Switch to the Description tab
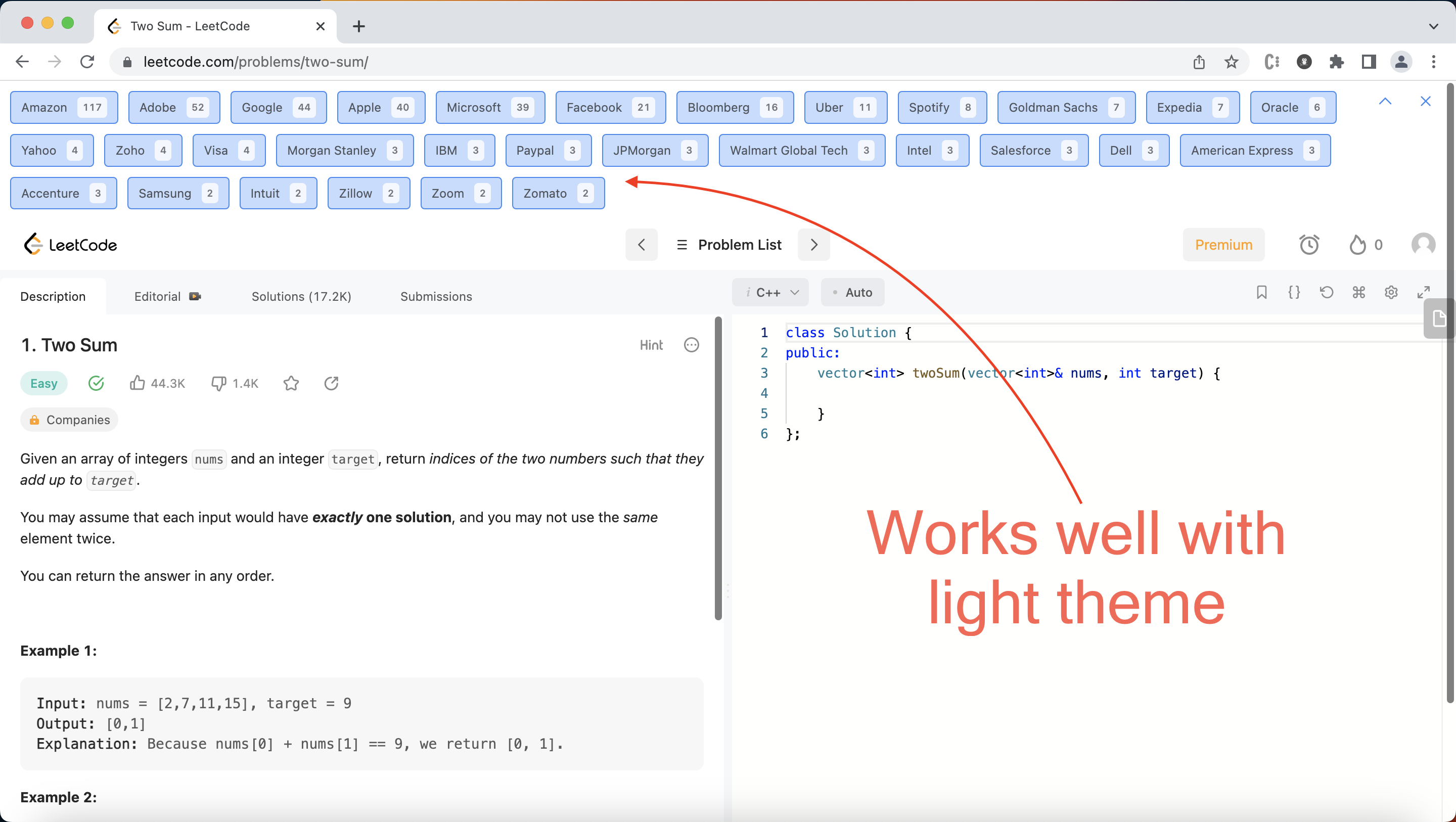 tap(53, 296)
